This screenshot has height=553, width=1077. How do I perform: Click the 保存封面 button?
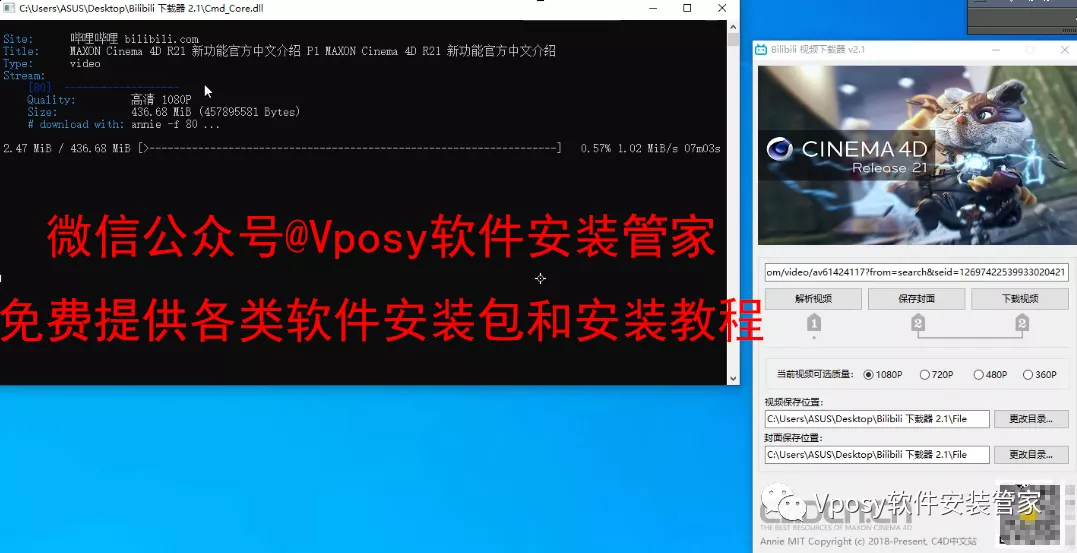(x=916, y=299)
